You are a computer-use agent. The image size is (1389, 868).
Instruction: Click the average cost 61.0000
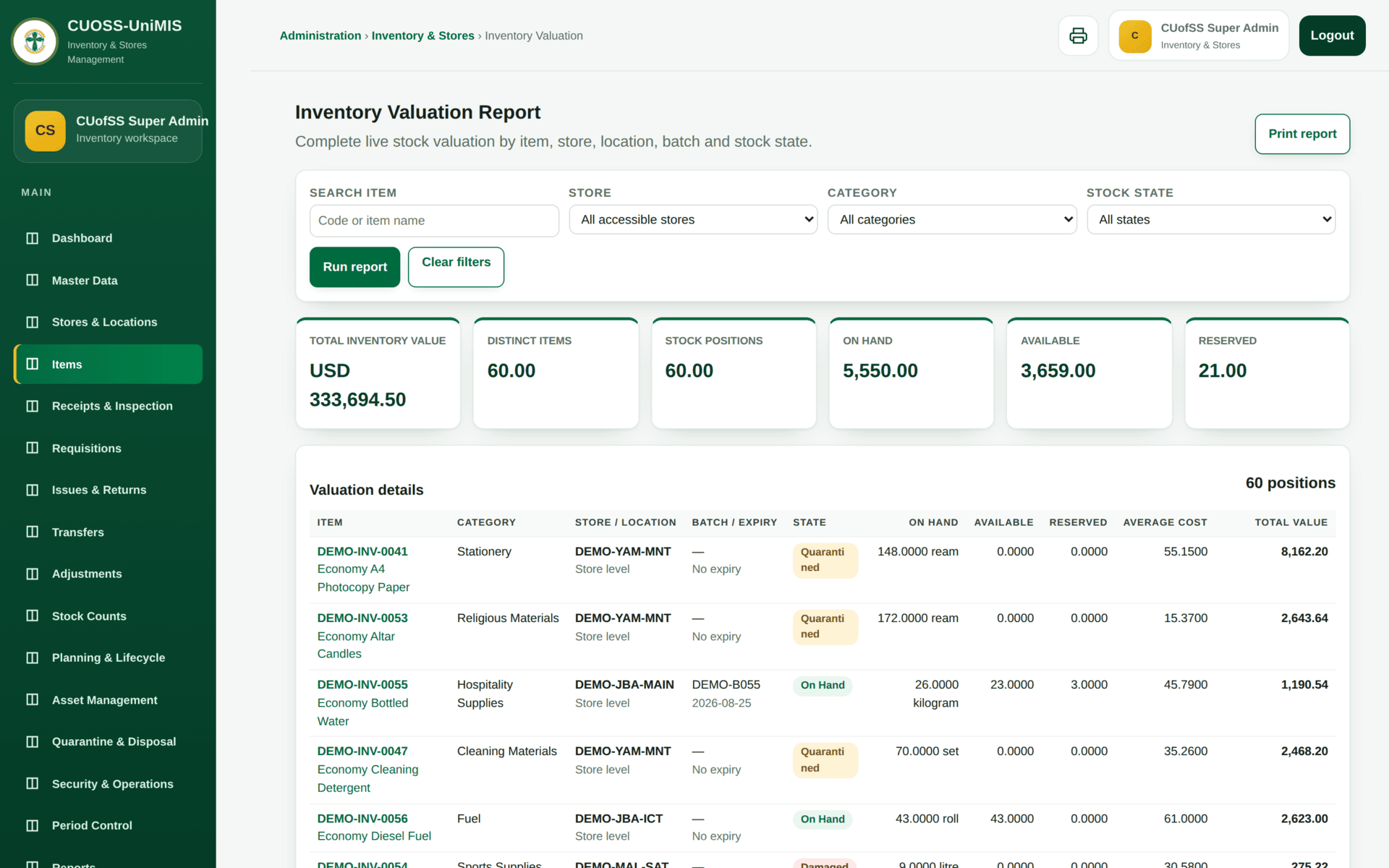coord(1185,818)
